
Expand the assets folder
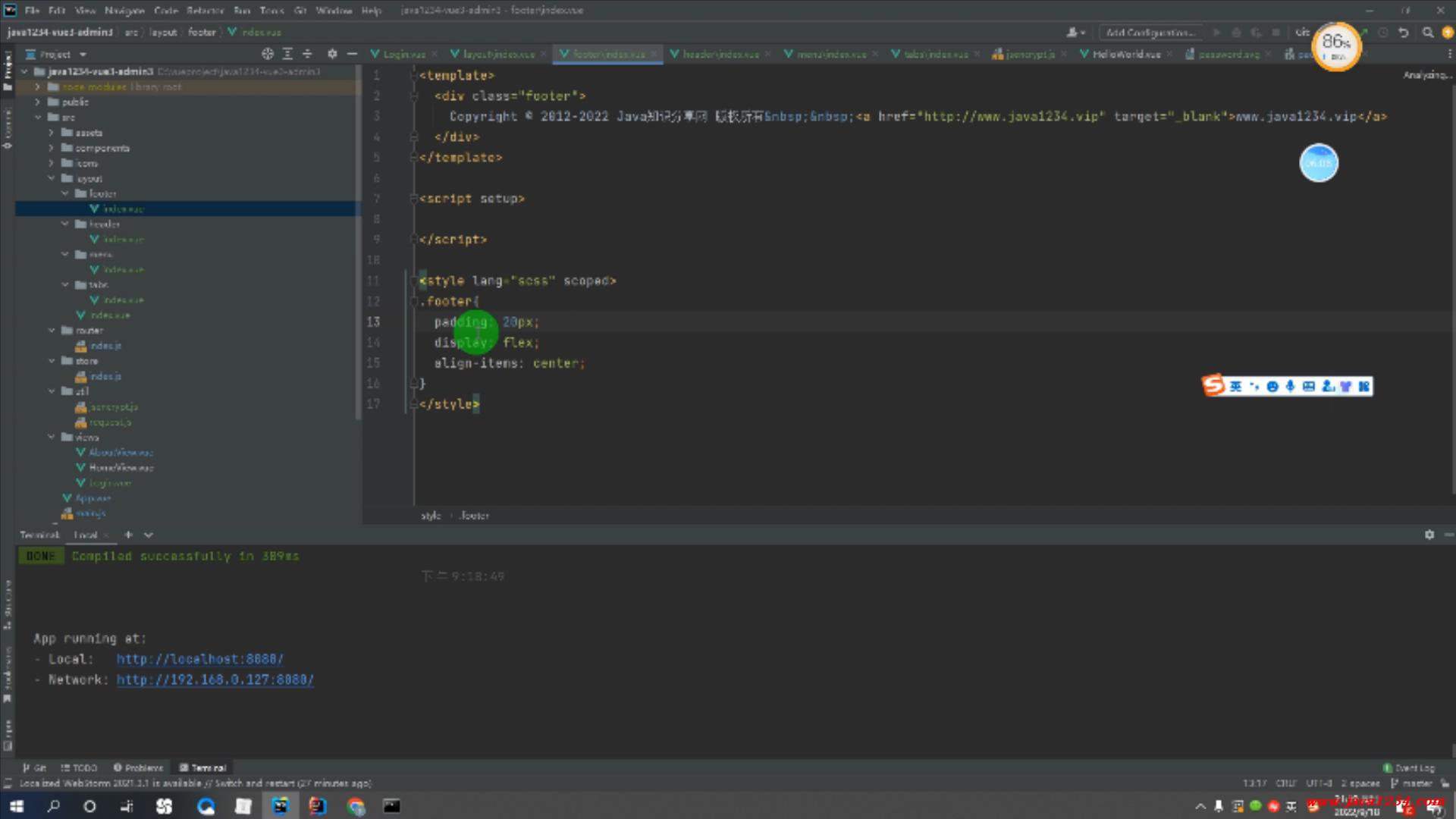(x=51, y=132)
